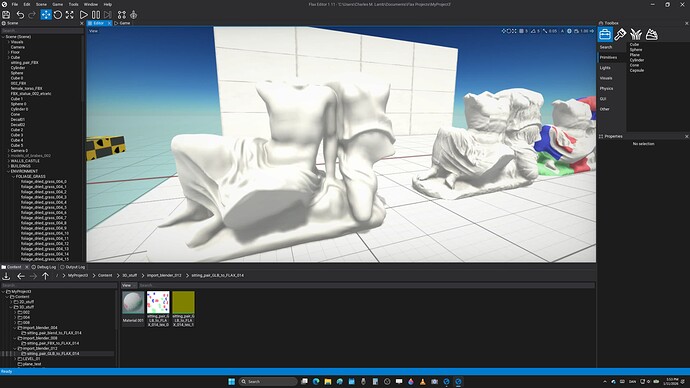The width and height of the screenshot is (690, 388).
Task: Select the Scale gizmo tool
Action: pyautogui.click(x=70, y=15)
